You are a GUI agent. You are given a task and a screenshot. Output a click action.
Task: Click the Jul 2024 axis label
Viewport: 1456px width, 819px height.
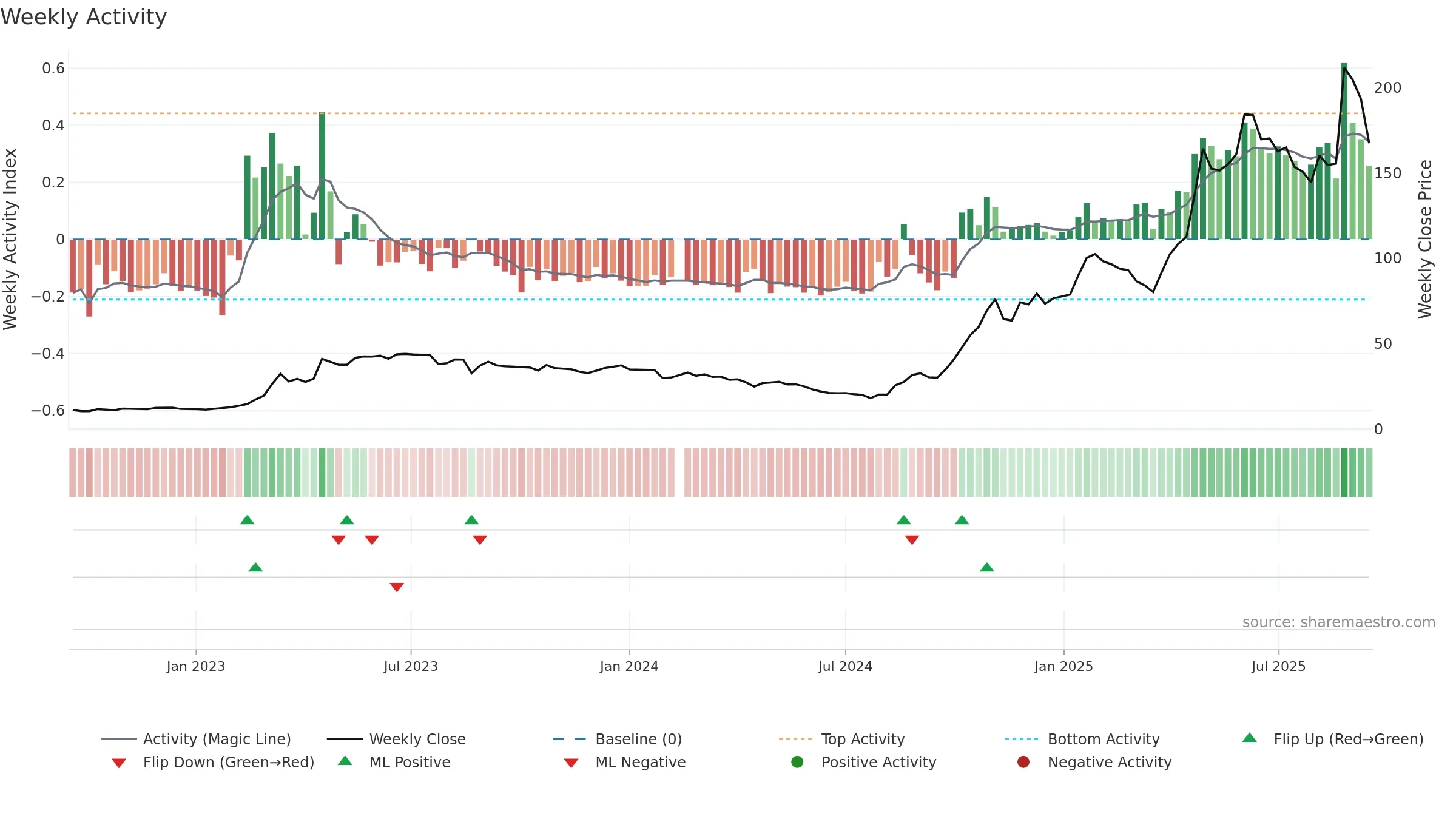(x=845, y=666)
